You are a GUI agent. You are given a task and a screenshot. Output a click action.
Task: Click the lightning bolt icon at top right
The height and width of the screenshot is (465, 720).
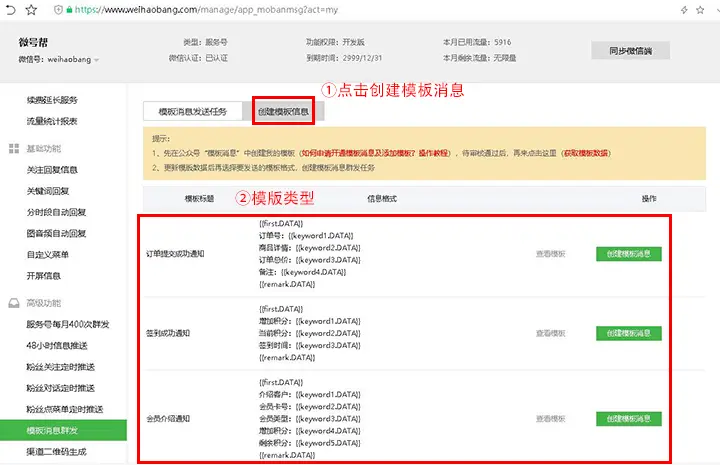(684, 10)
